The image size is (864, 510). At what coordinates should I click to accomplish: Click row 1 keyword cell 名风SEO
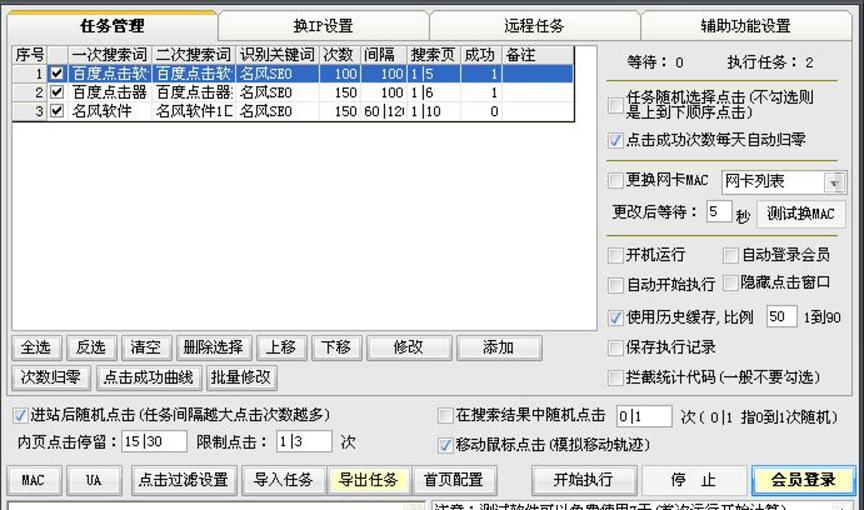[277, 74]
